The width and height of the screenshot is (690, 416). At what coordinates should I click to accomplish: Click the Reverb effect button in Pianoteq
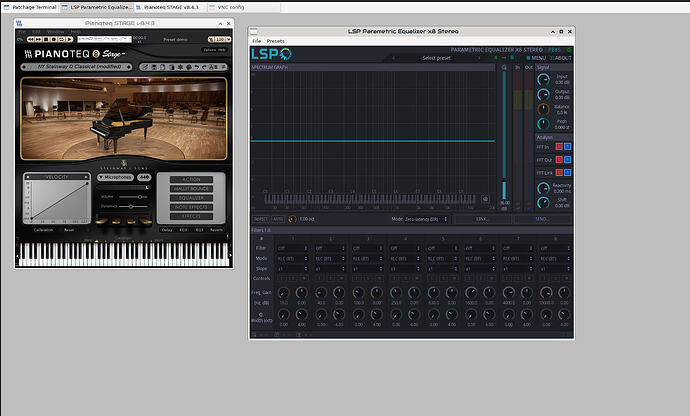[x=217, y=230]
